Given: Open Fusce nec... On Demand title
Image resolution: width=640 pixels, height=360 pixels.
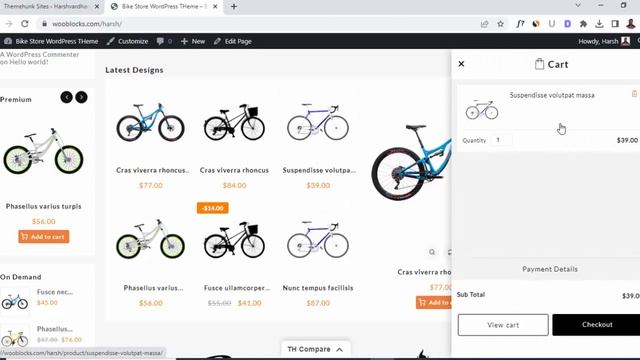Looking at the screenshot, I should tap(55, 292).
